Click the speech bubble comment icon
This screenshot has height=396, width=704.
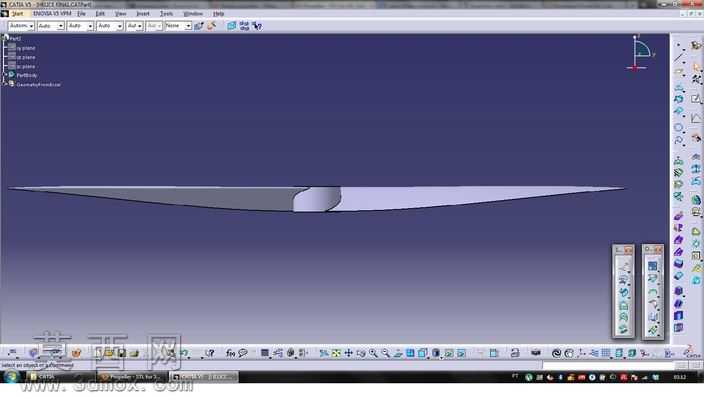(243, 353)
